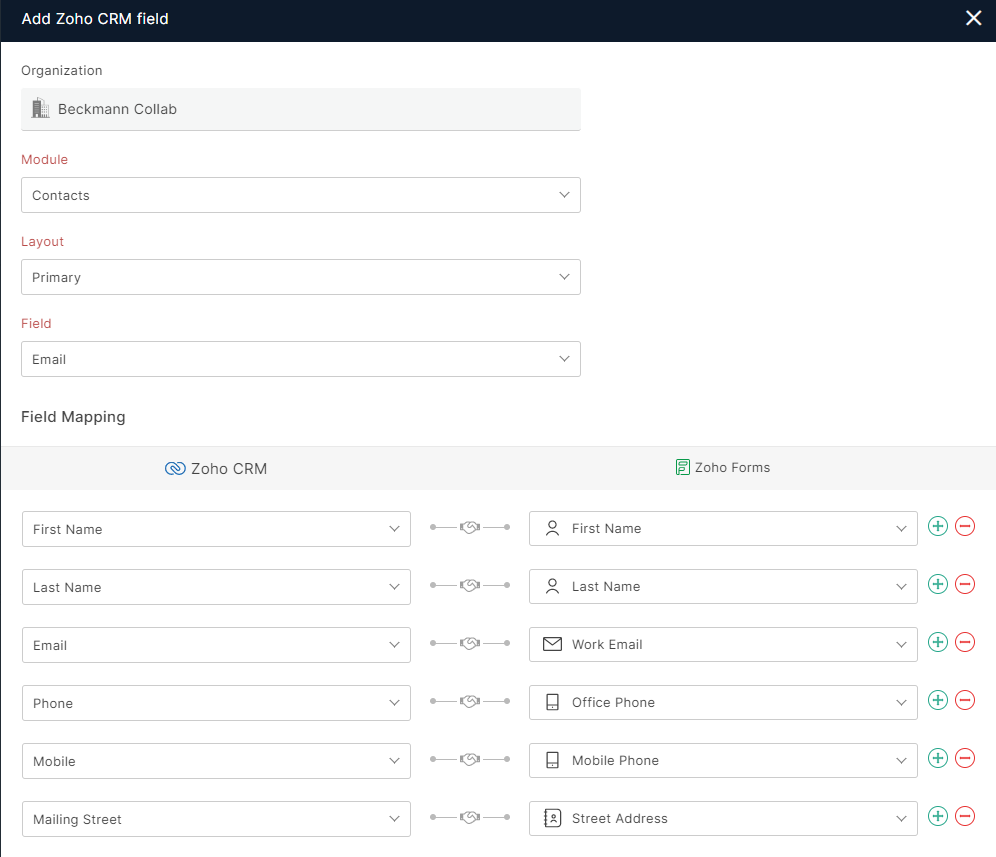Open the CRM Mailing Street dropdown
Image resolution: width=996 pixels, height=857 pixels.
click(216, 819)
